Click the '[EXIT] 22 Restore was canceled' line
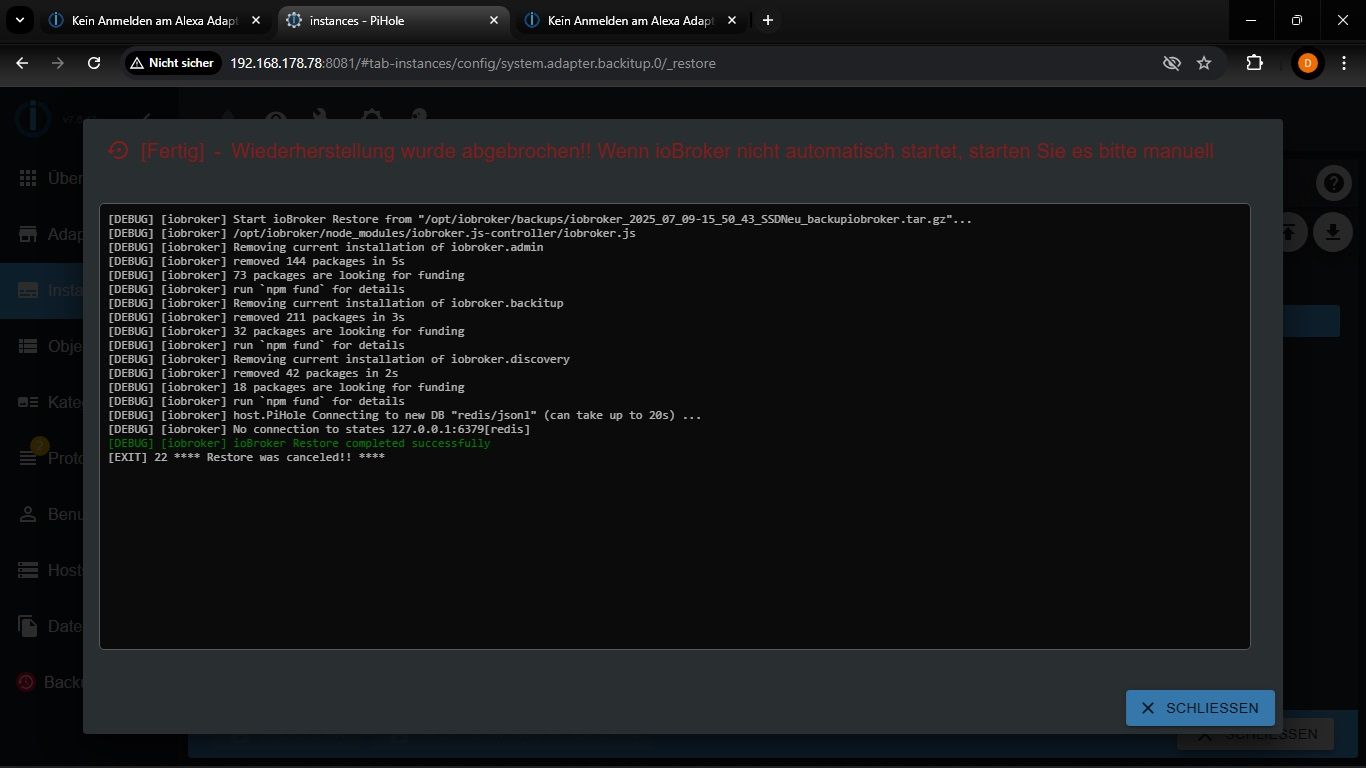 pyautogui.click(x=246, y=457)
